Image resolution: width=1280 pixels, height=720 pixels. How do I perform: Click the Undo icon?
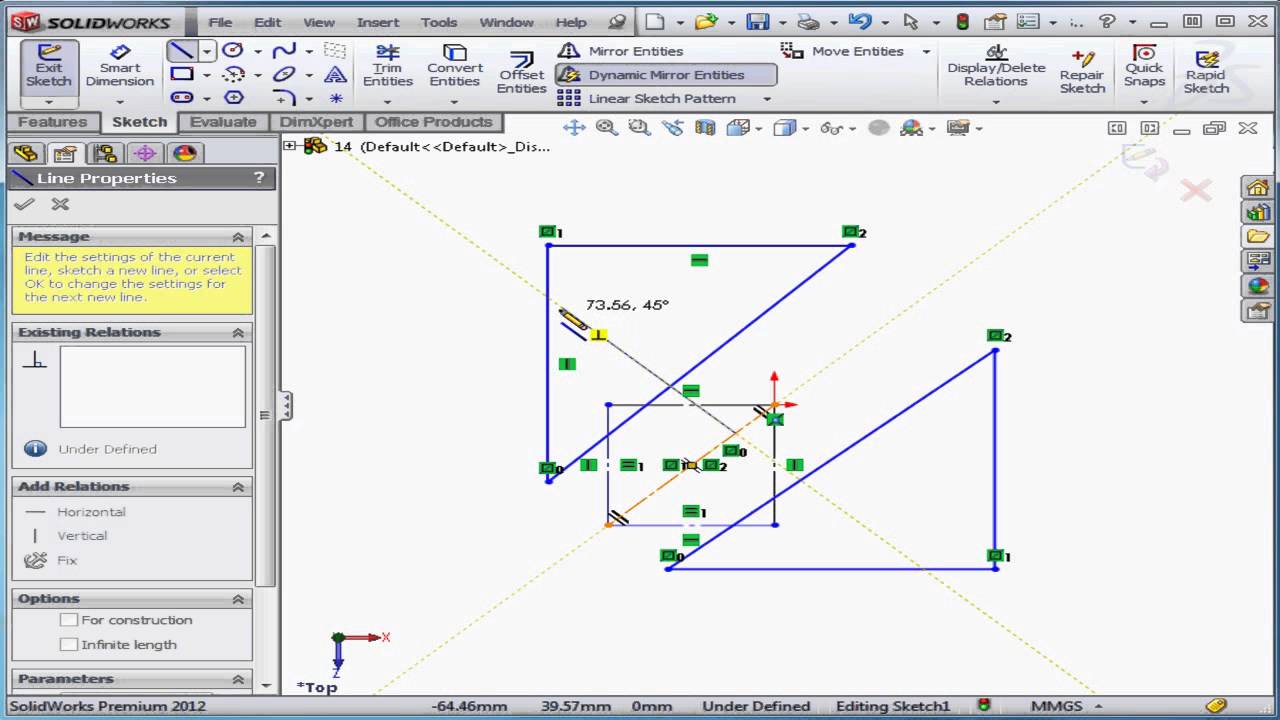pos(859,22)
